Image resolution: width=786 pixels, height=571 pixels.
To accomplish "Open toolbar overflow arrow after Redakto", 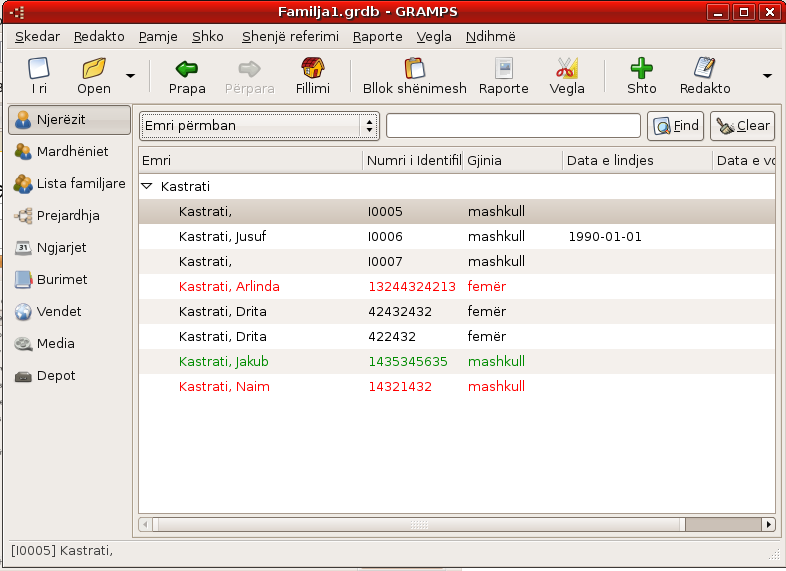I will pos(767,76).
